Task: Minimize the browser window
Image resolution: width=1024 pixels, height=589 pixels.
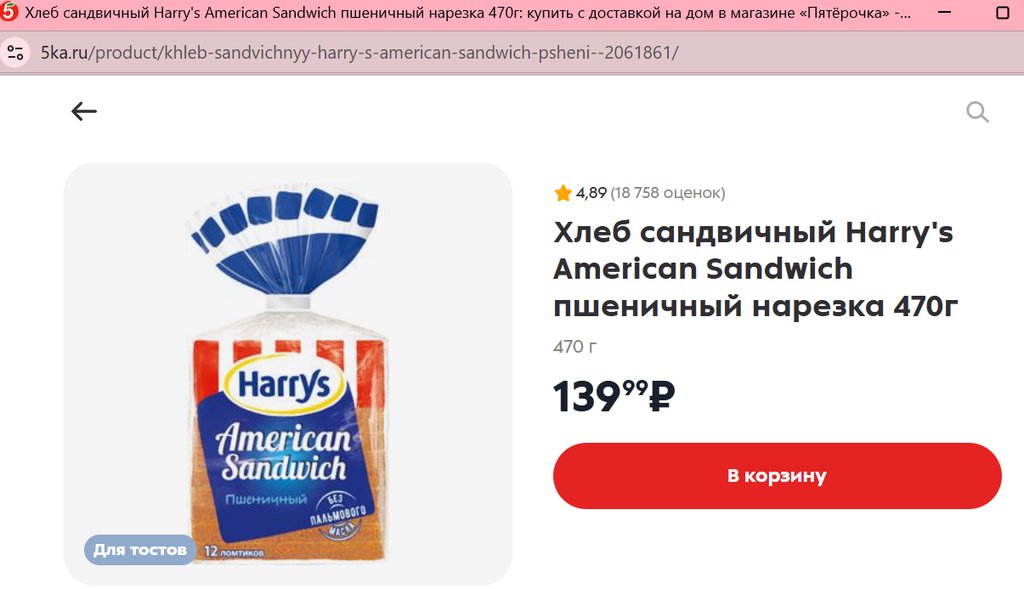Action: (944, 12)
